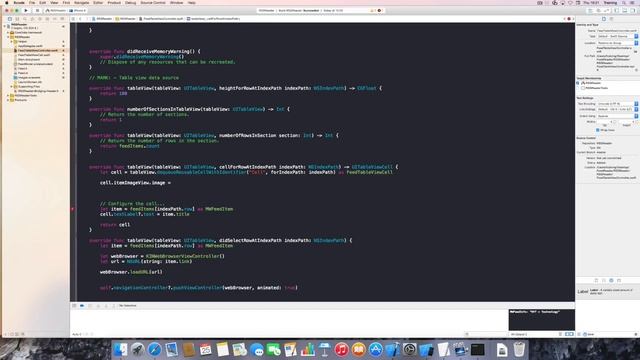This screenshot has height=360, width=640.
Task: Show the Object library in the library pane
Action: 611,280
